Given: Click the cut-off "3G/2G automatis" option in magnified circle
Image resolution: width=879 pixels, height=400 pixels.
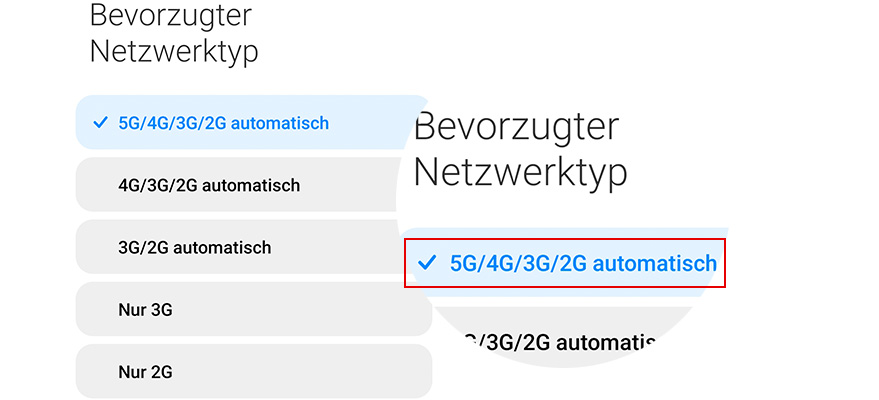Looking at the screenshot, I should pos(558,343).
